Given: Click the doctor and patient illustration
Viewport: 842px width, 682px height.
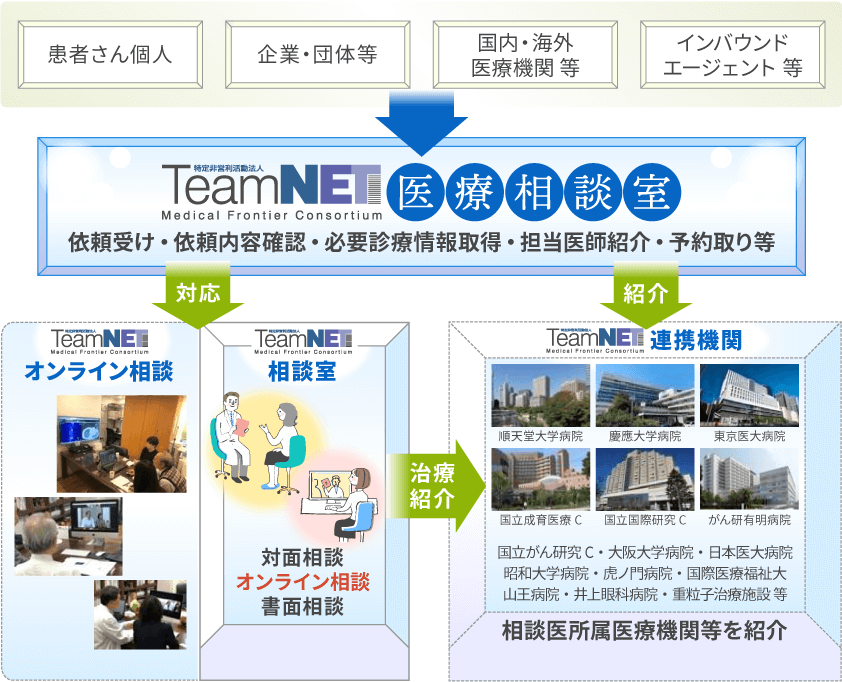Looking at the screenshot, I should pyautogui.click(x=258, y=440).
